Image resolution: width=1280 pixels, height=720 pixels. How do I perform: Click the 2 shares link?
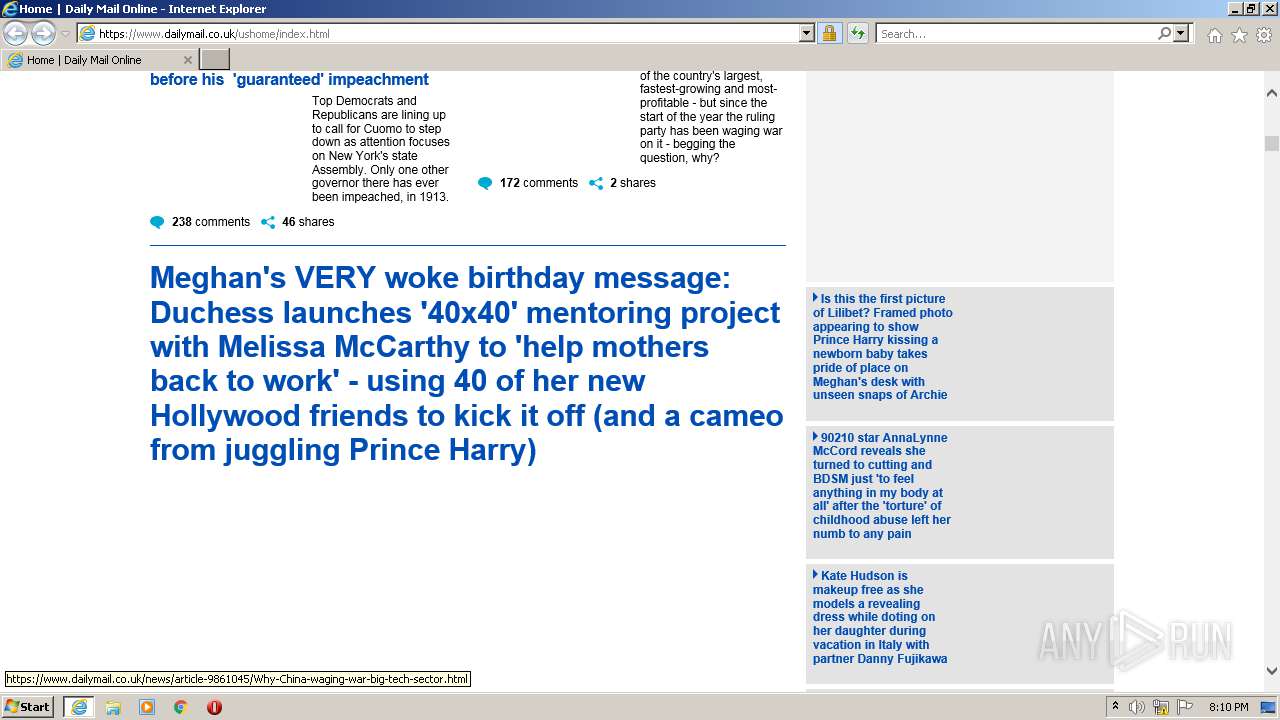[633, 183]
